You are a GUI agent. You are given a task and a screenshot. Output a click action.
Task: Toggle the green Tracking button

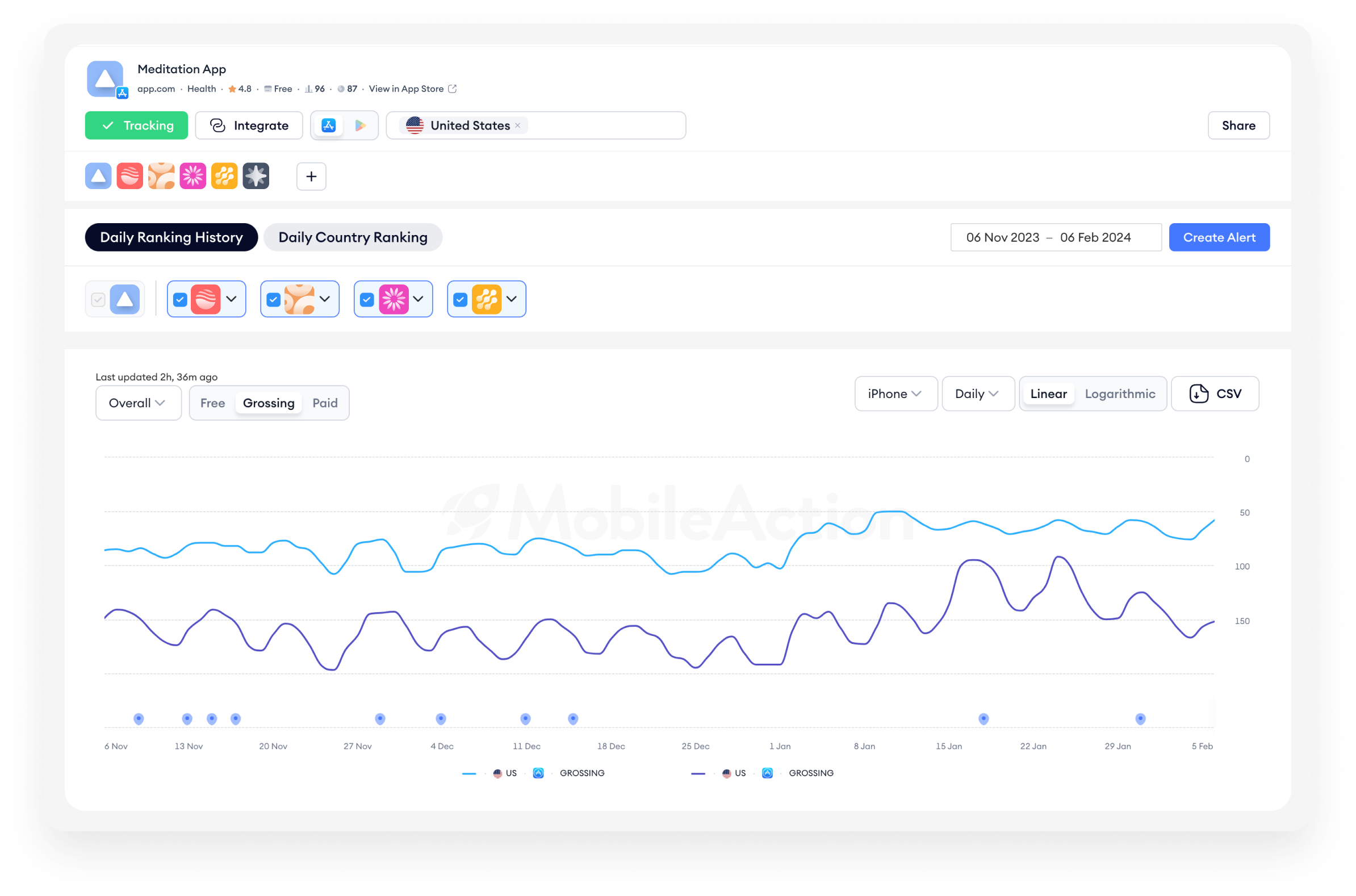tap(137, 125)
